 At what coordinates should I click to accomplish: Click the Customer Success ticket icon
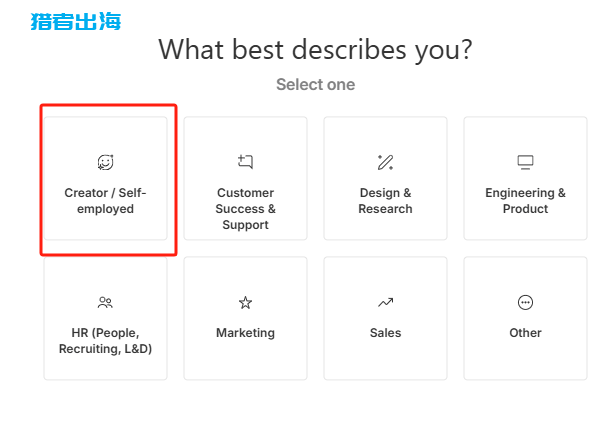(x=246, y=162)
